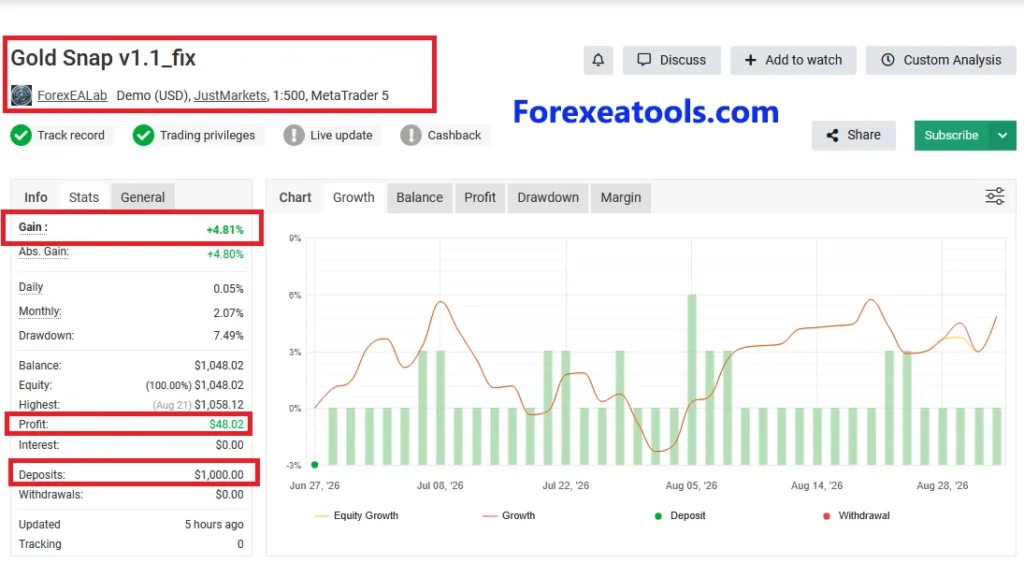Switch to the Info tab
1024x563 pixels.
point(36,197)
